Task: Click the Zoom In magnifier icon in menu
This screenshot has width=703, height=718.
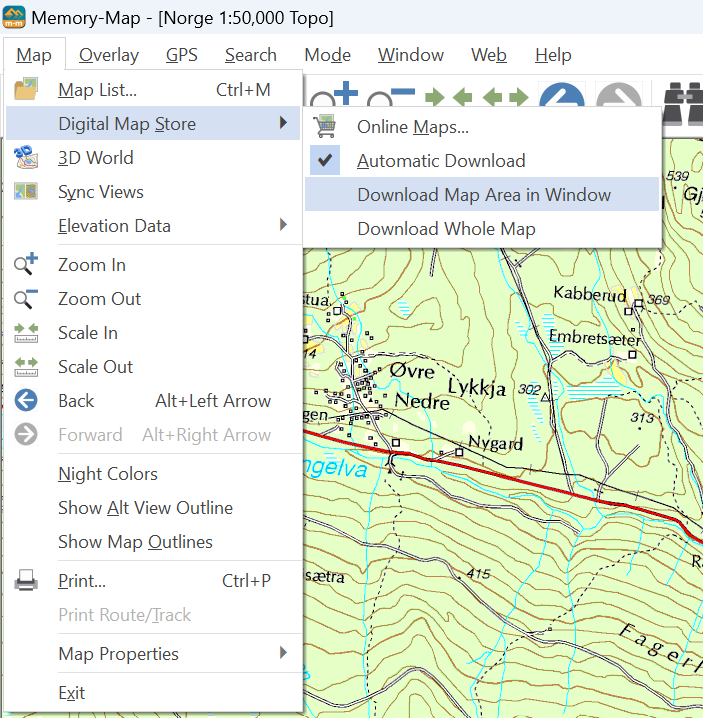Action: click(x=26, y=264)
